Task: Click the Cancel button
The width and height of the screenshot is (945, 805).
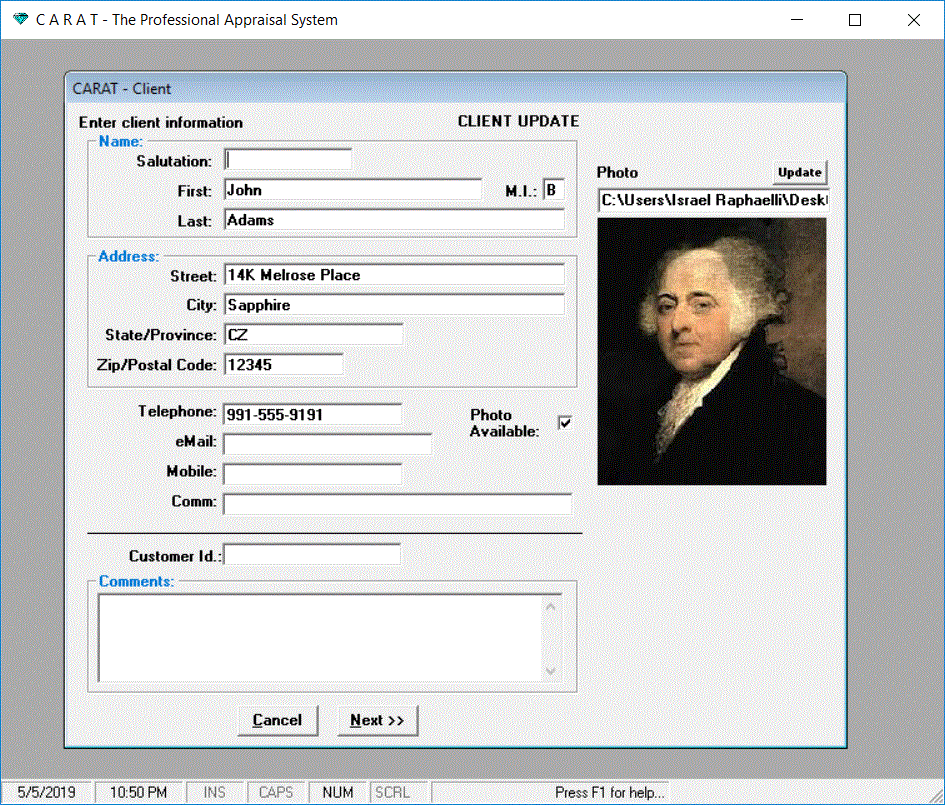Action: [277, 720]
